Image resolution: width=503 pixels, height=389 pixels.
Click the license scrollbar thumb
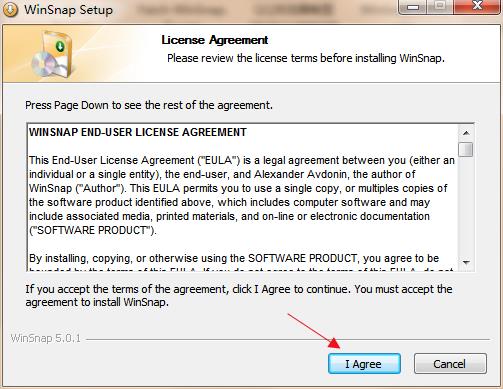(x=466, y=149)
